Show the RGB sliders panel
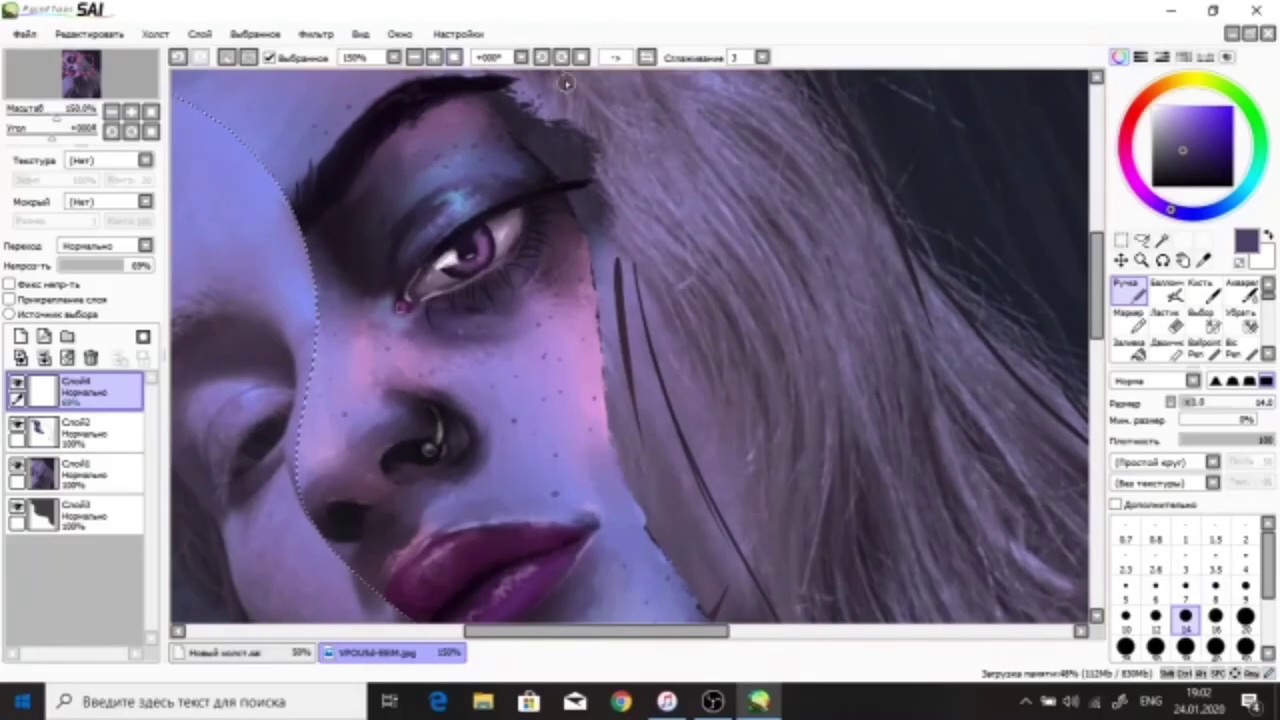The height and width of the screenshot is (720, 1280). 1141,57
